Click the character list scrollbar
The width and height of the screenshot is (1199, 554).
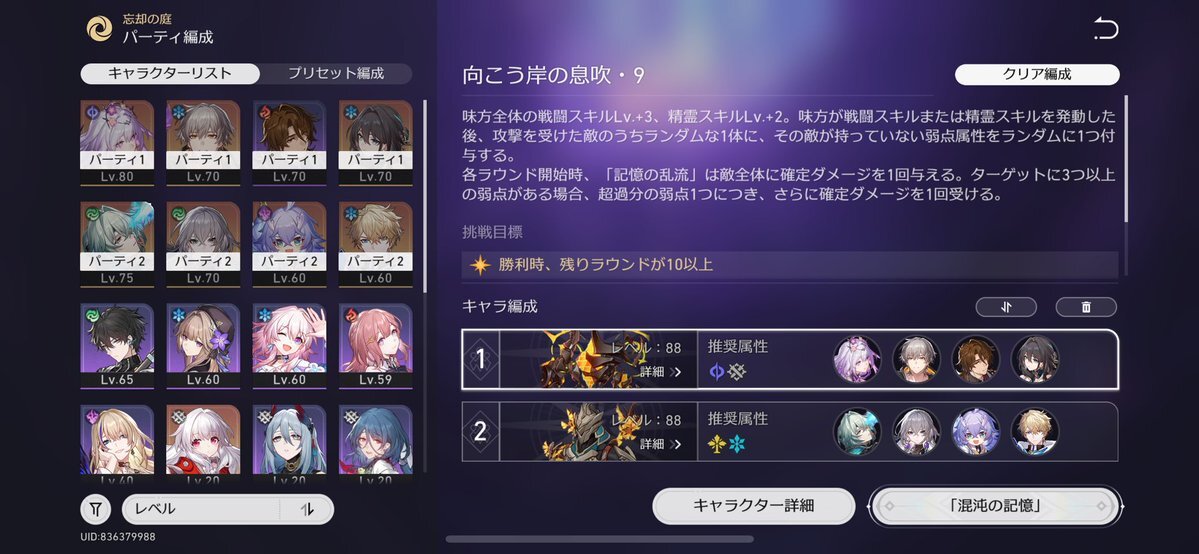pyautogui.click(x=425, y=195)
